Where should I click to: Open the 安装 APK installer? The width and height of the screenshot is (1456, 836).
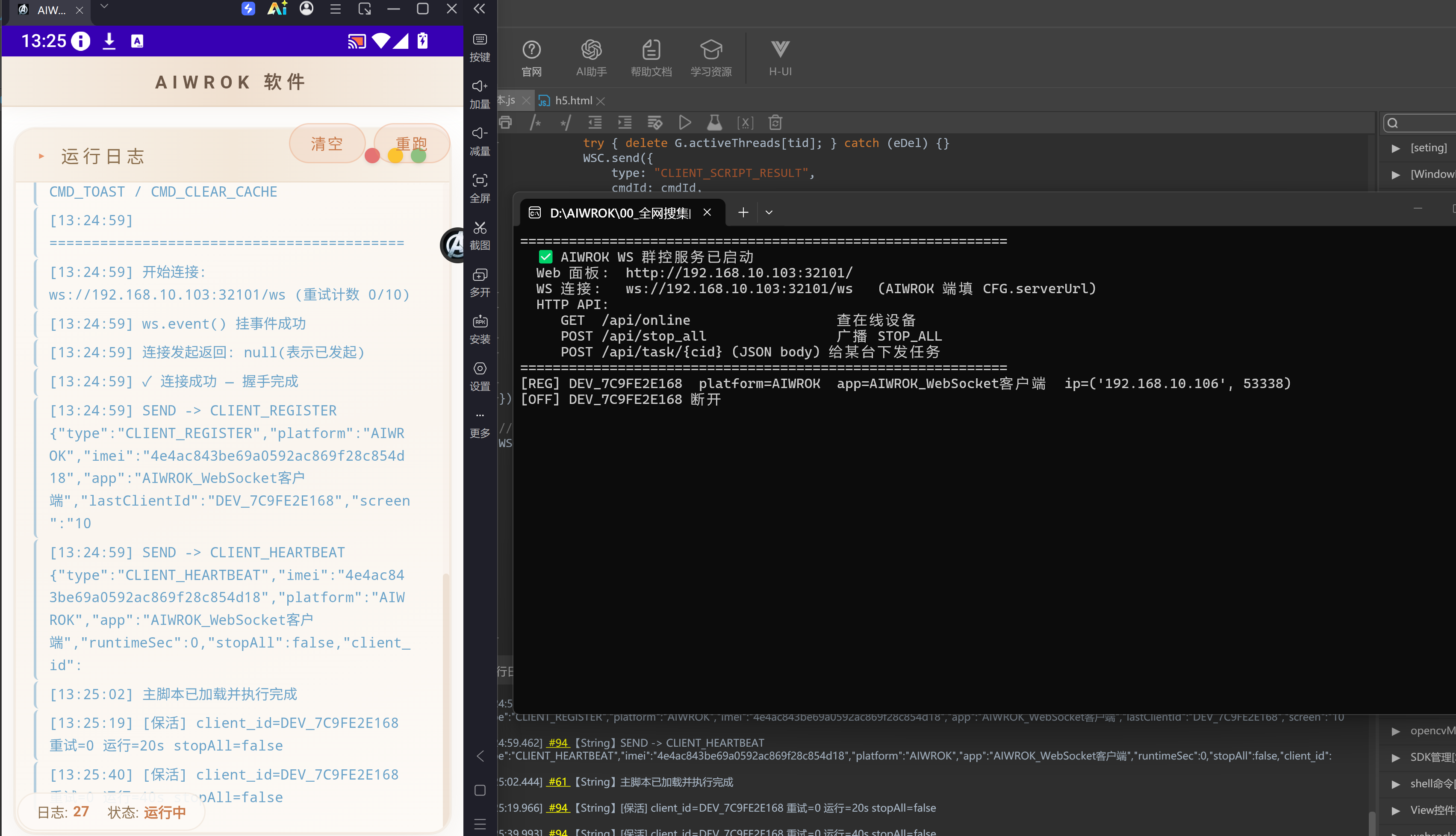479,330
